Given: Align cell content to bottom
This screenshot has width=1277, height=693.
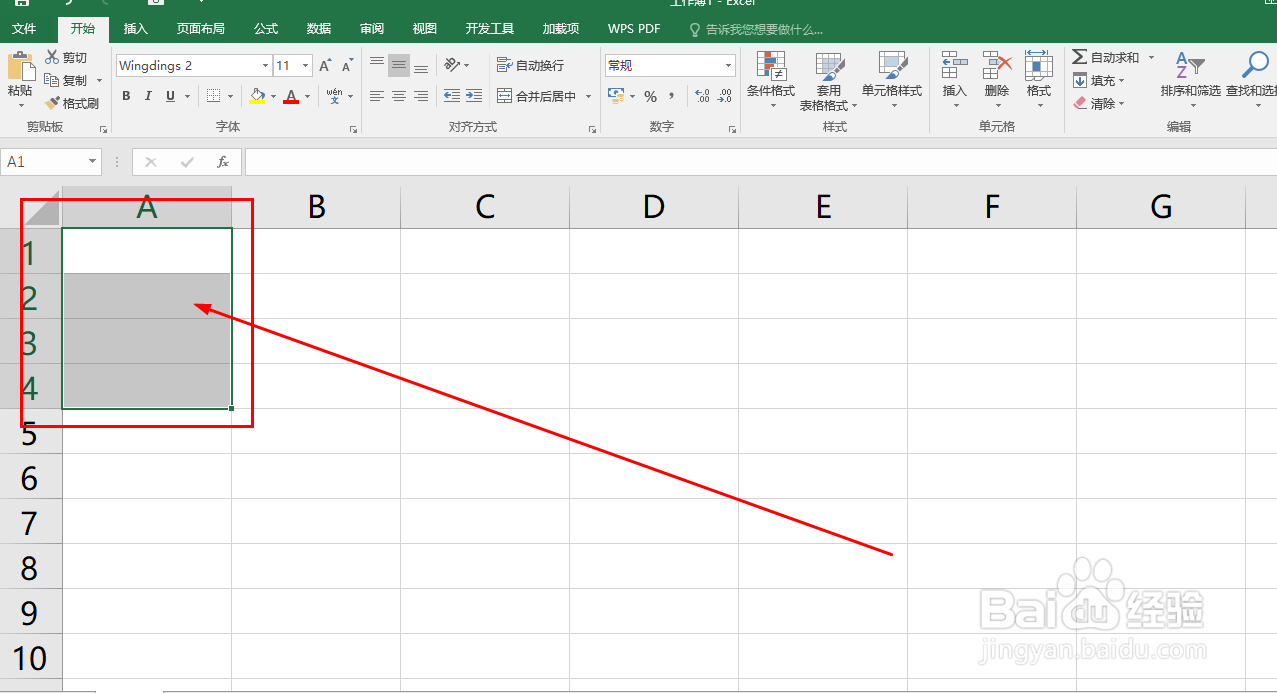Looking at the screenshot, I should pyautogui.click(x=421, y=66).
